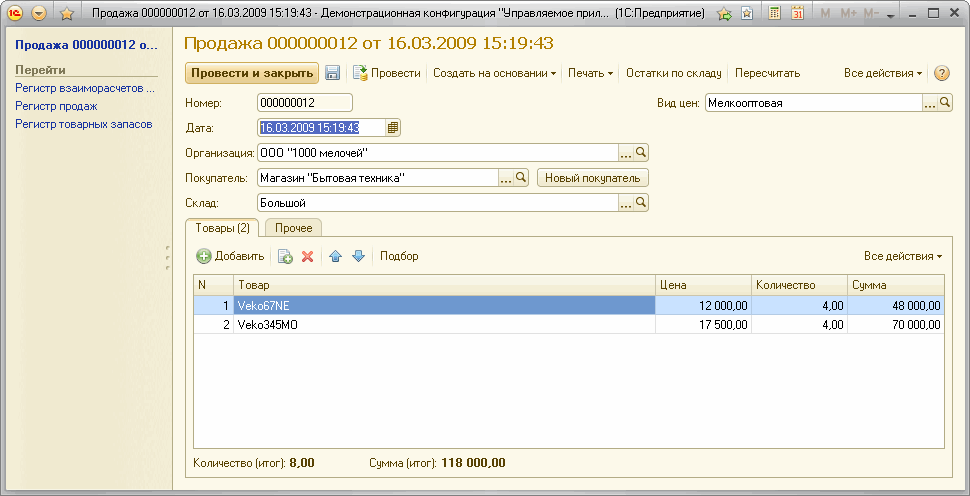Expand the small title-bar tools dropdown arrow

coord(891,16)
